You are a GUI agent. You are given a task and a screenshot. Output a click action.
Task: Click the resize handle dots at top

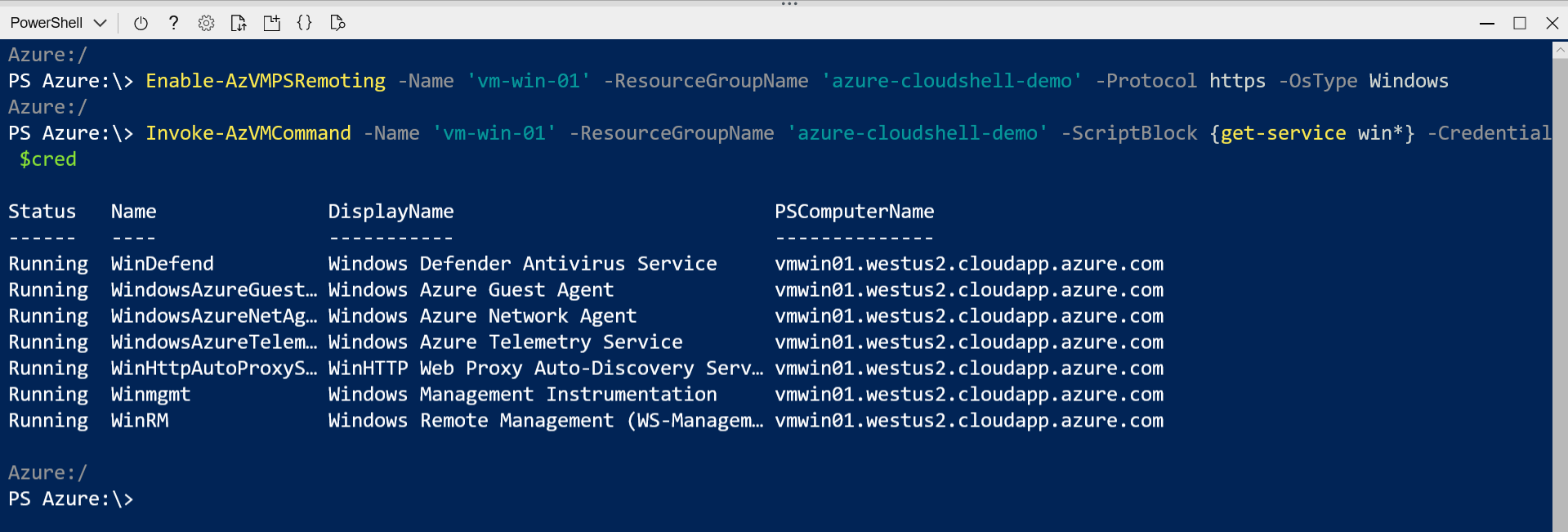[788, 3]
